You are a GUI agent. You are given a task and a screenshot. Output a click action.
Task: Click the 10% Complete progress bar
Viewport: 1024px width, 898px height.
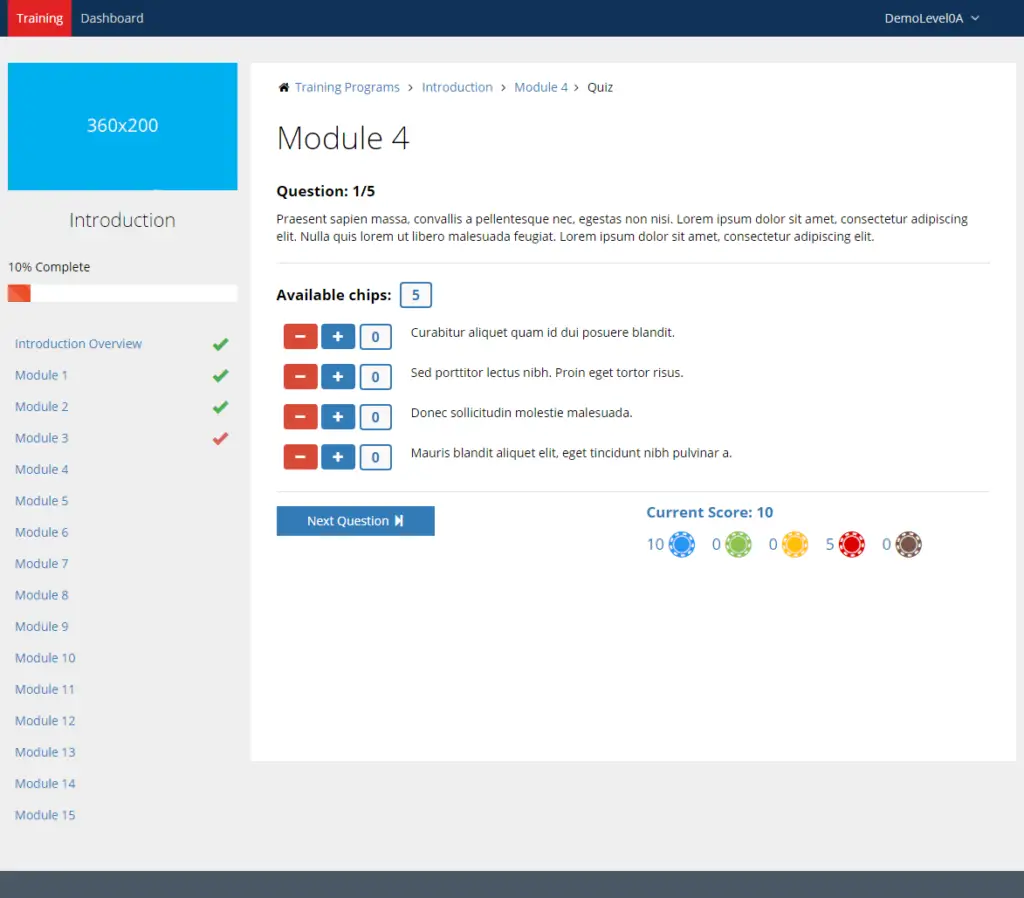coord(123,293)
